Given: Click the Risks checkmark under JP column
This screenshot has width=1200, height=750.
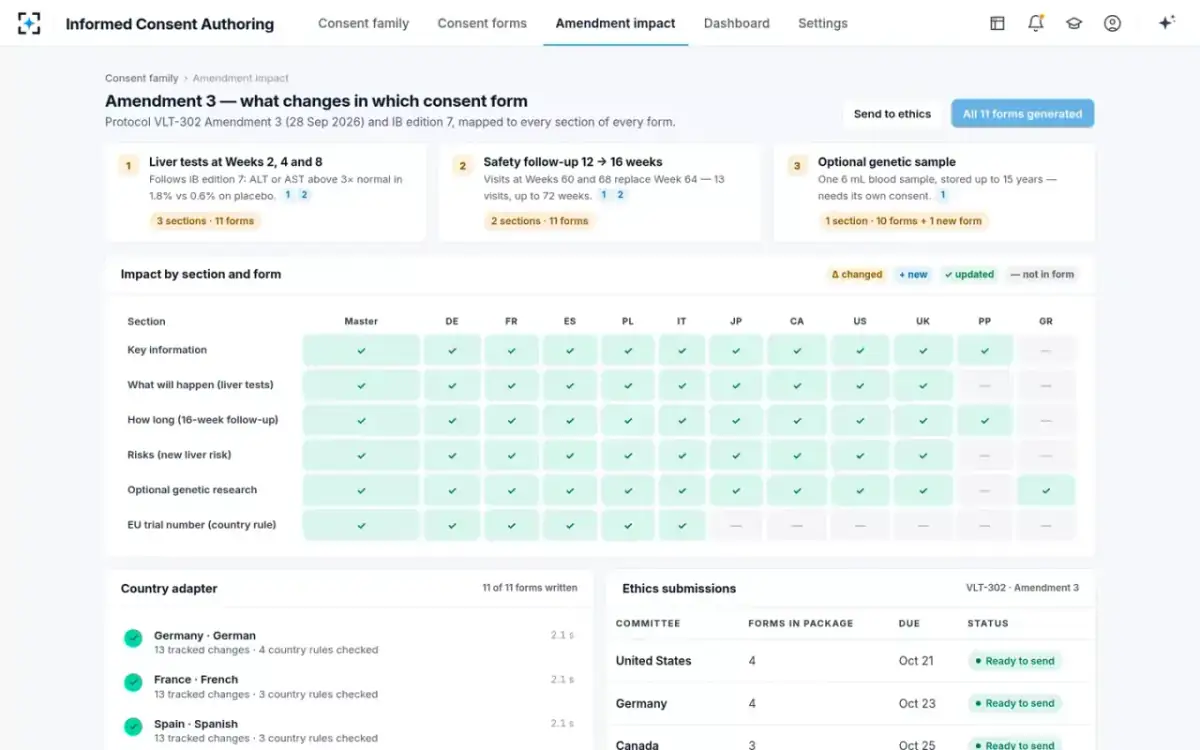Looking at the screenshot, I should pyautogui.click(x=736, y=455).
